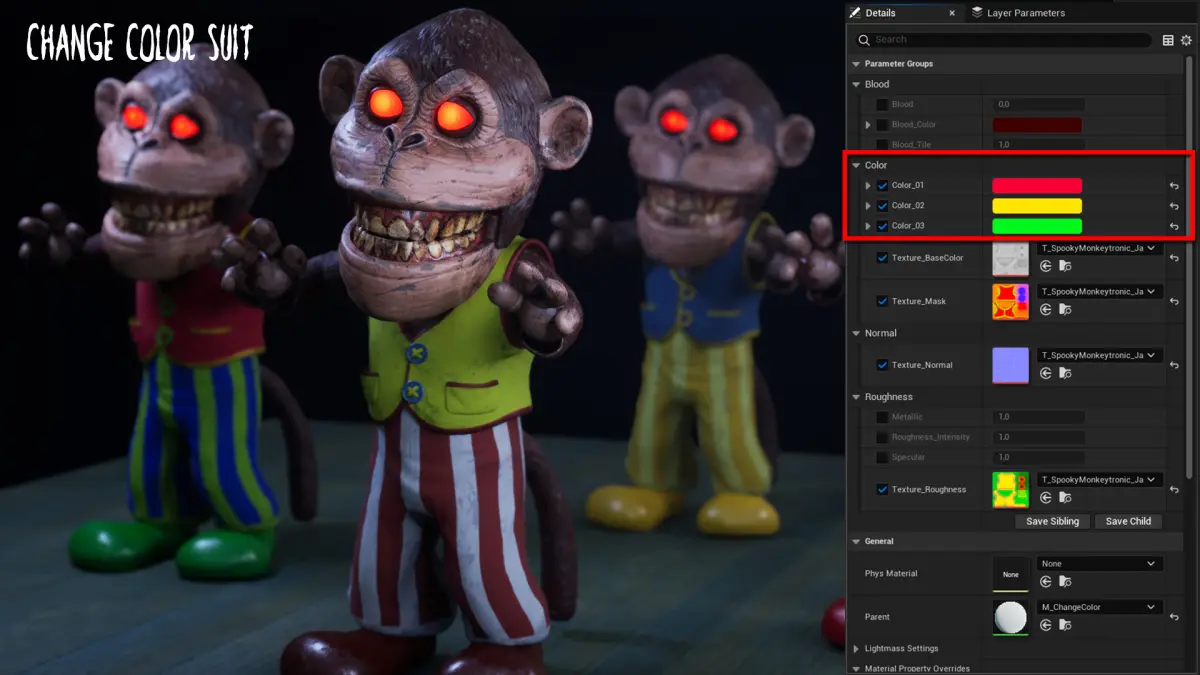Reset Texture_BaseColor to its default
Image resolution: width=1200 pixels, height=675 pixels.
[1174, 258]
